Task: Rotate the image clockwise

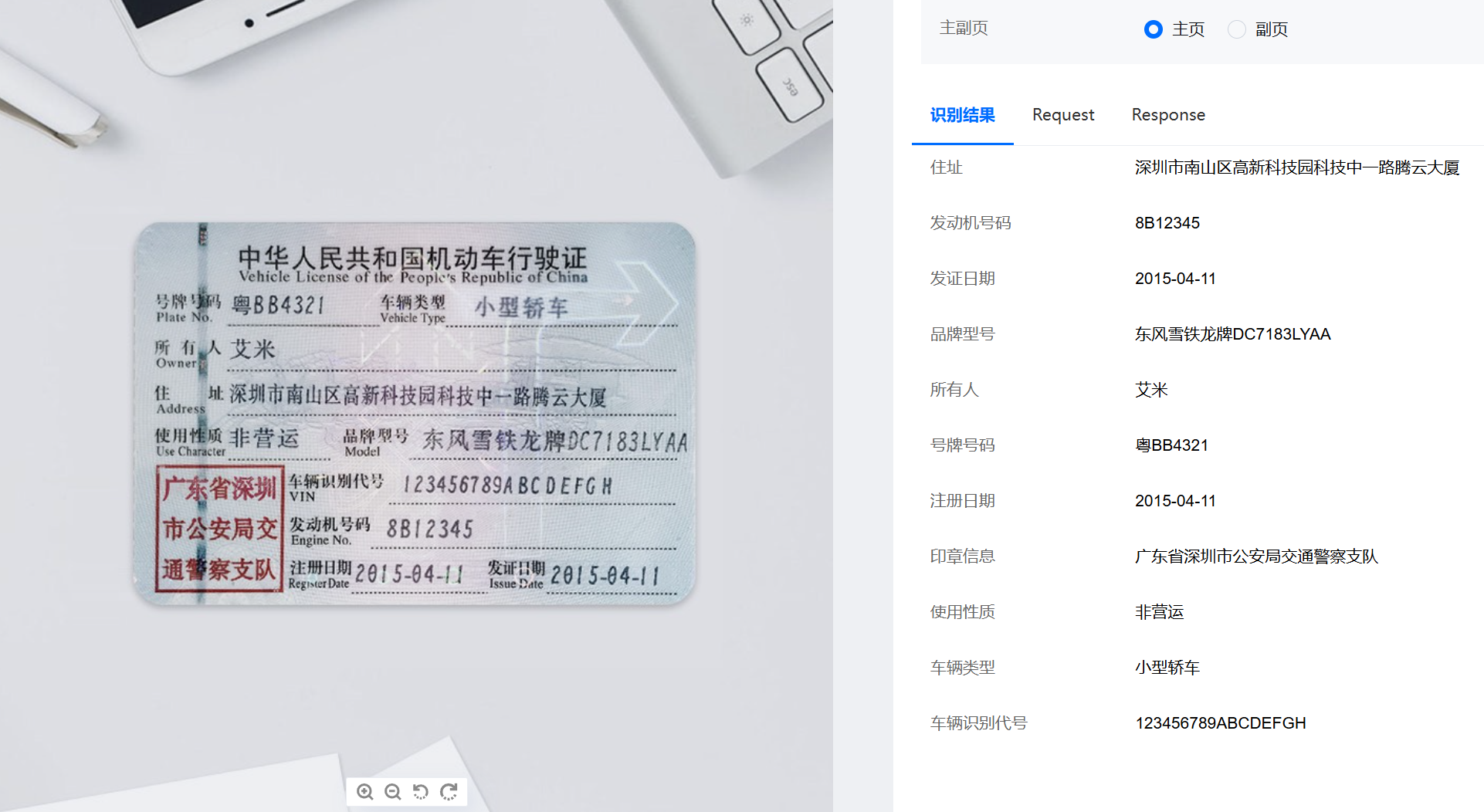Action: pyautogui.click(x=449, y=792)
